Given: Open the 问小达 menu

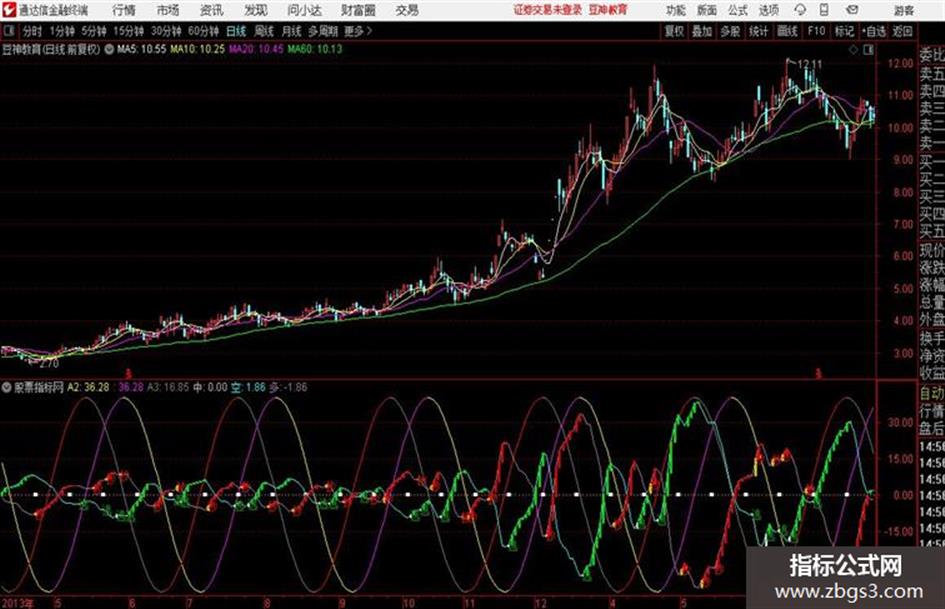Looking at the screenshot, I should 304,10.
